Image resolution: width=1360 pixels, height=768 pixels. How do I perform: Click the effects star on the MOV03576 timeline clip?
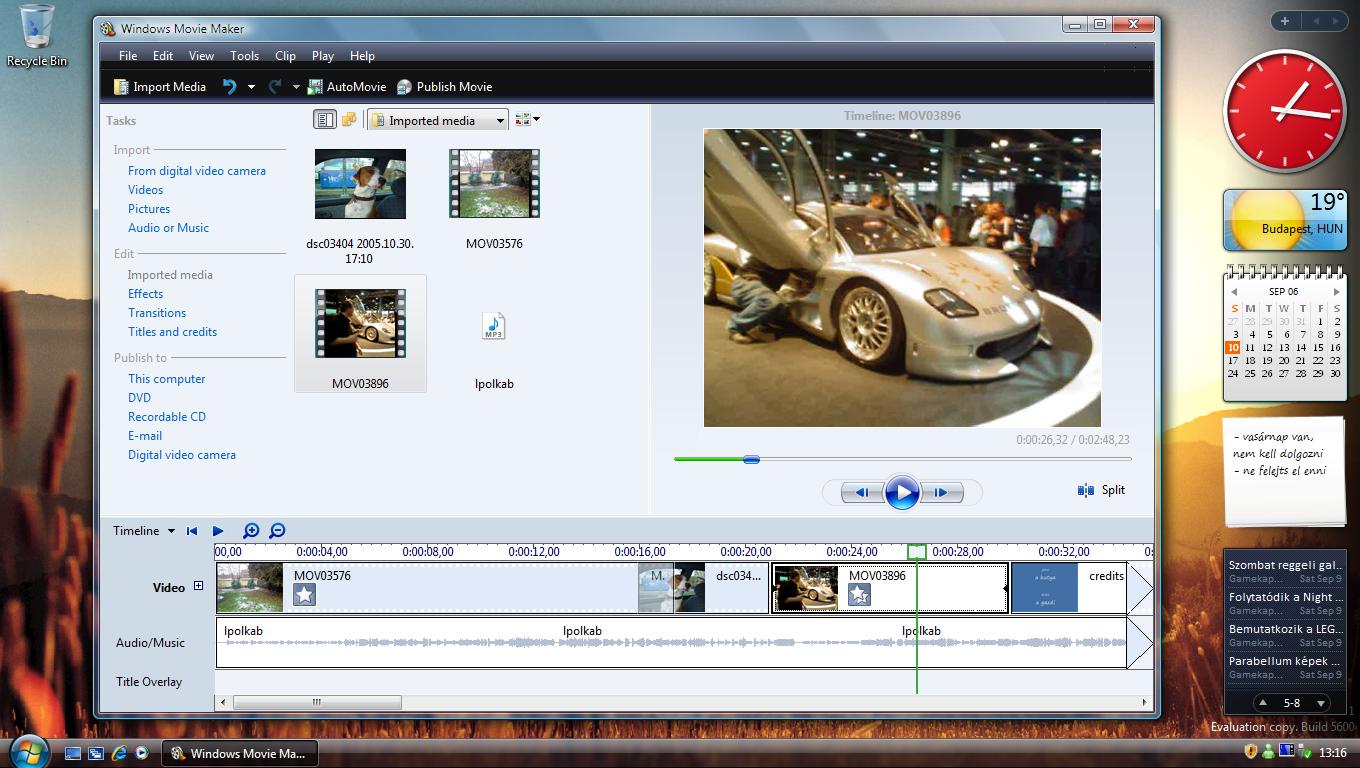coord(304,595)
